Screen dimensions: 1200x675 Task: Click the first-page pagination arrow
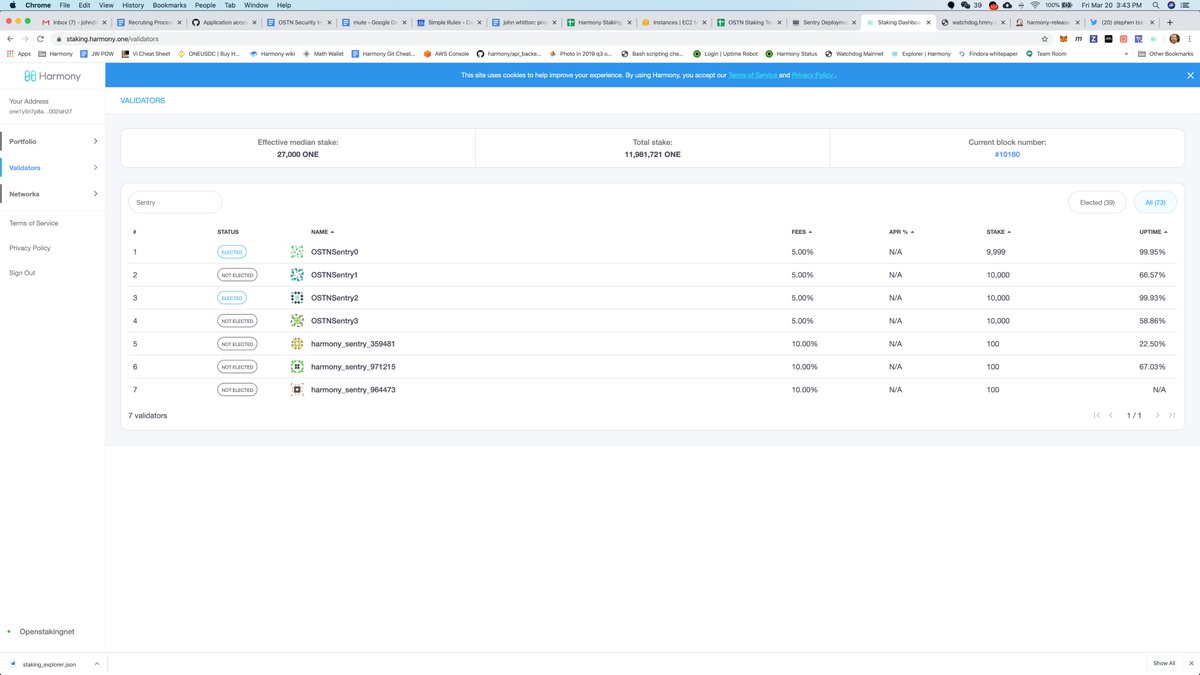(x=1096, y=415)
